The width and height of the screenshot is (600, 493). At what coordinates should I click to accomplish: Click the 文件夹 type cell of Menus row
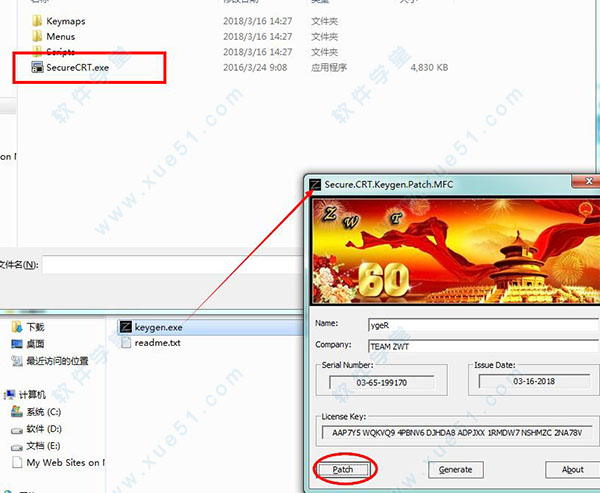click(324, 36)
